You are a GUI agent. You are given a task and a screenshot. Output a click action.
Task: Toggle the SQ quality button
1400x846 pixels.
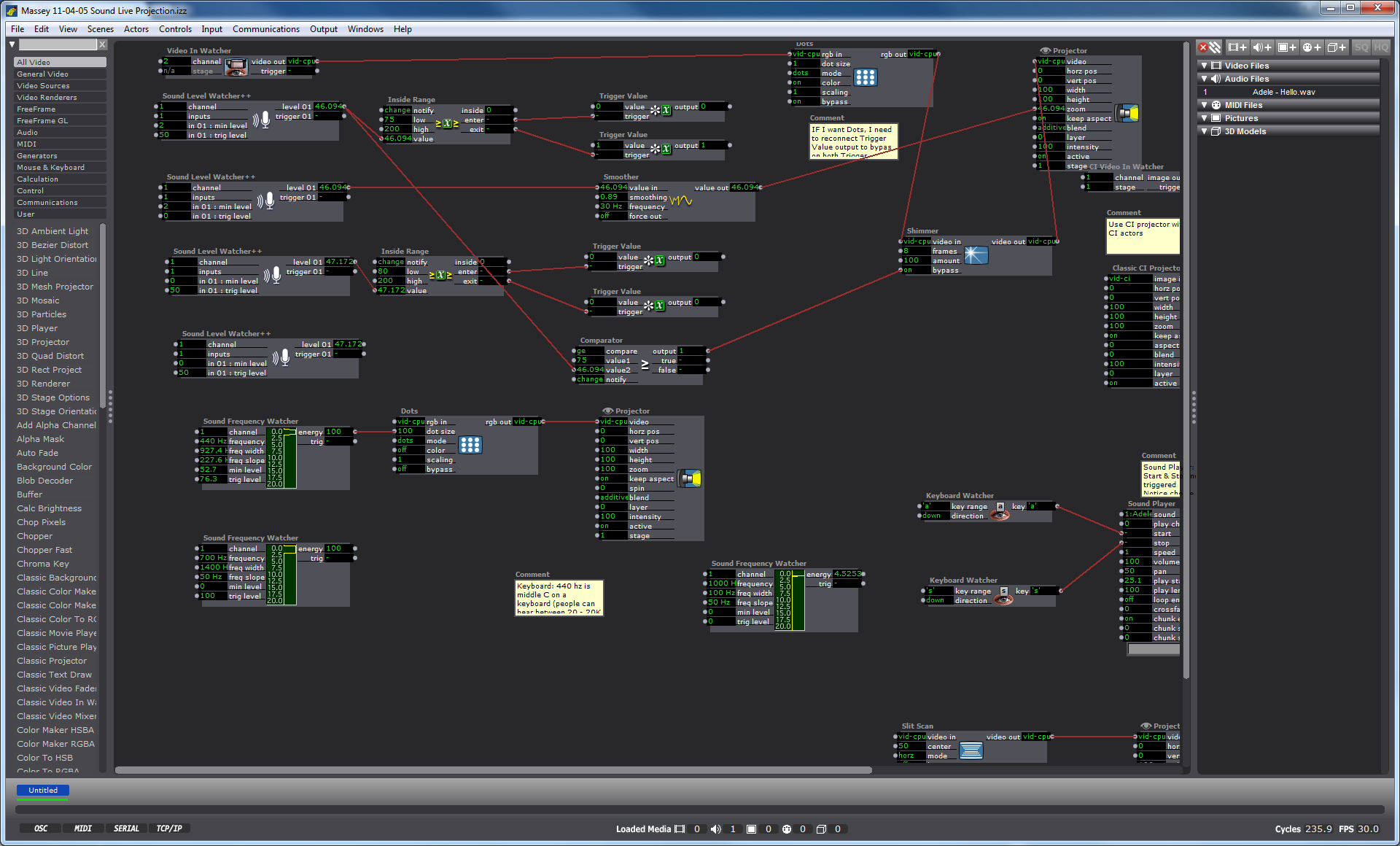point(1361,47)
